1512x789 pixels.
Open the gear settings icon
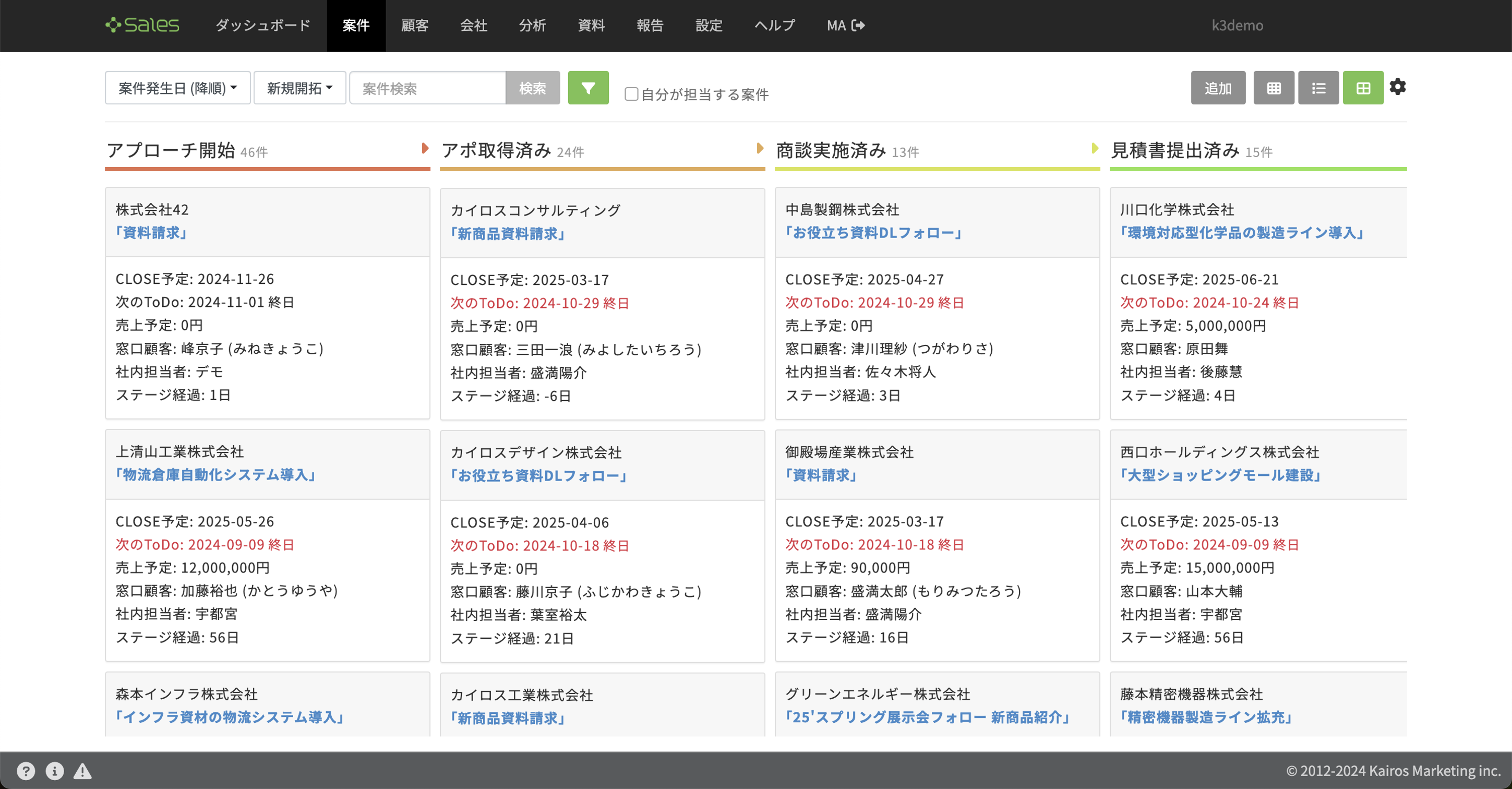click(x=1397, y=87)
